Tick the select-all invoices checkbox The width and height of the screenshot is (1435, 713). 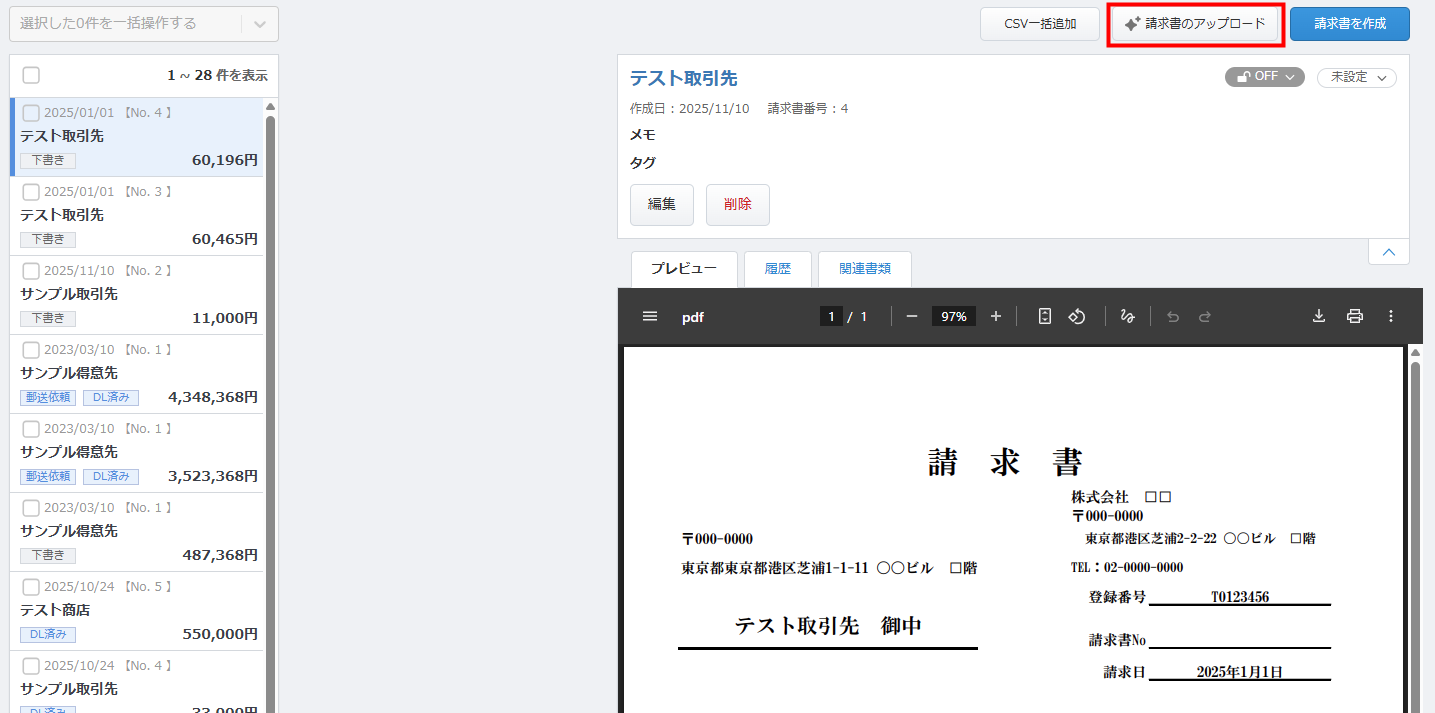tap(31, 76)
